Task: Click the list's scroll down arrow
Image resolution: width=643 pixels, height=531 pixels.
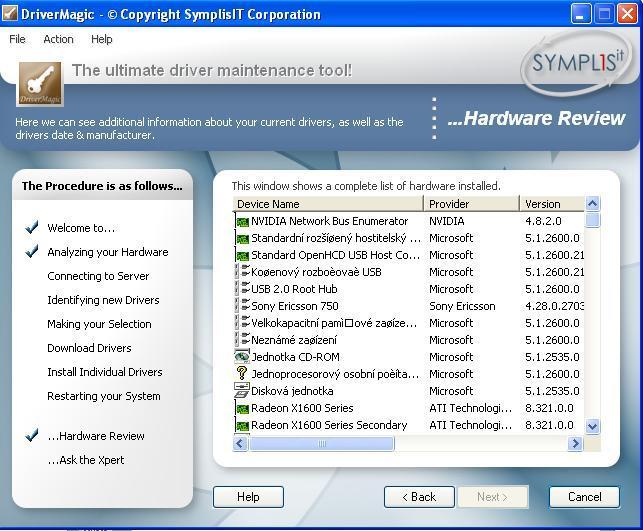Action: click(592, 426)
